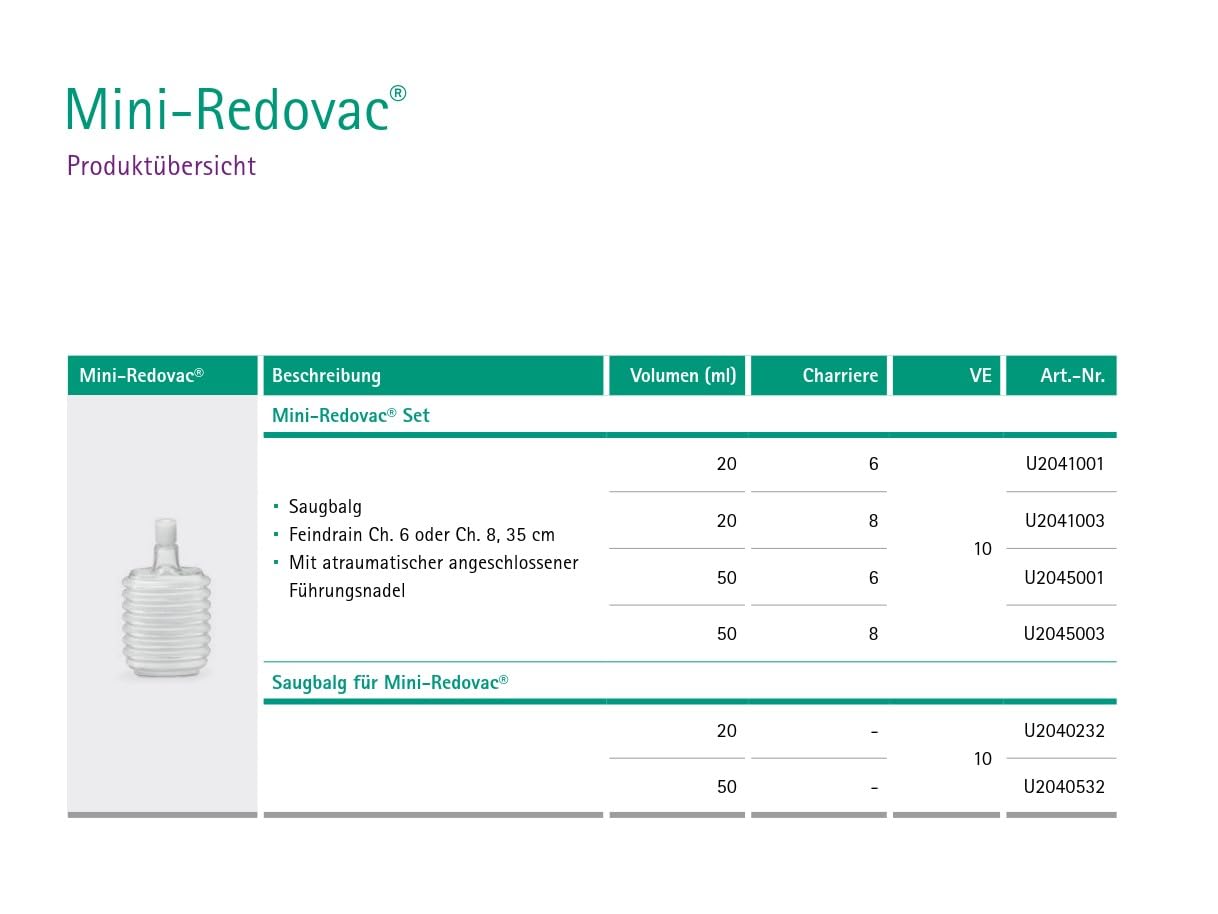Click volume 50 in the U2040532 row

pos(726,787)
